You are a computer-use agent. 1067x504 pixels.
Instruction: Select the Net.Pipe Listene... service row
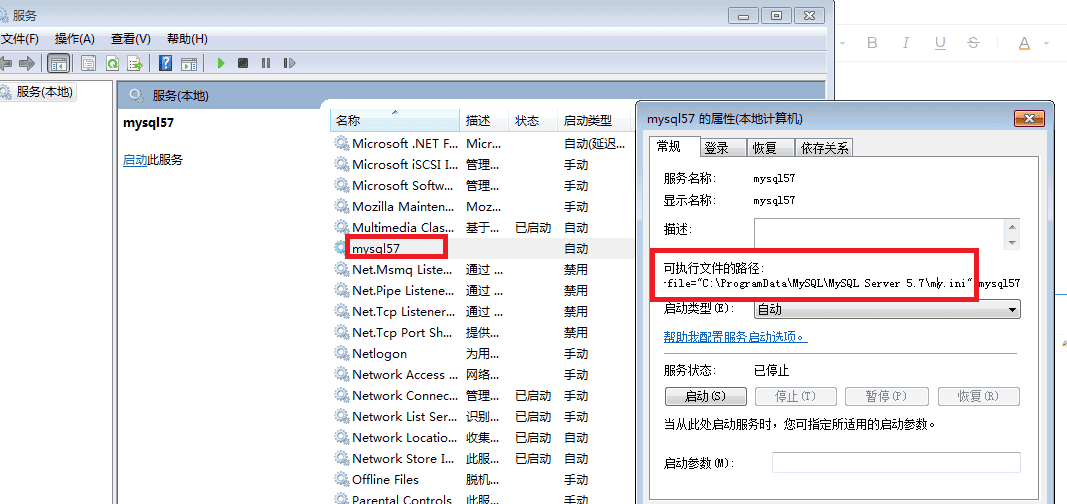(482, 290)
